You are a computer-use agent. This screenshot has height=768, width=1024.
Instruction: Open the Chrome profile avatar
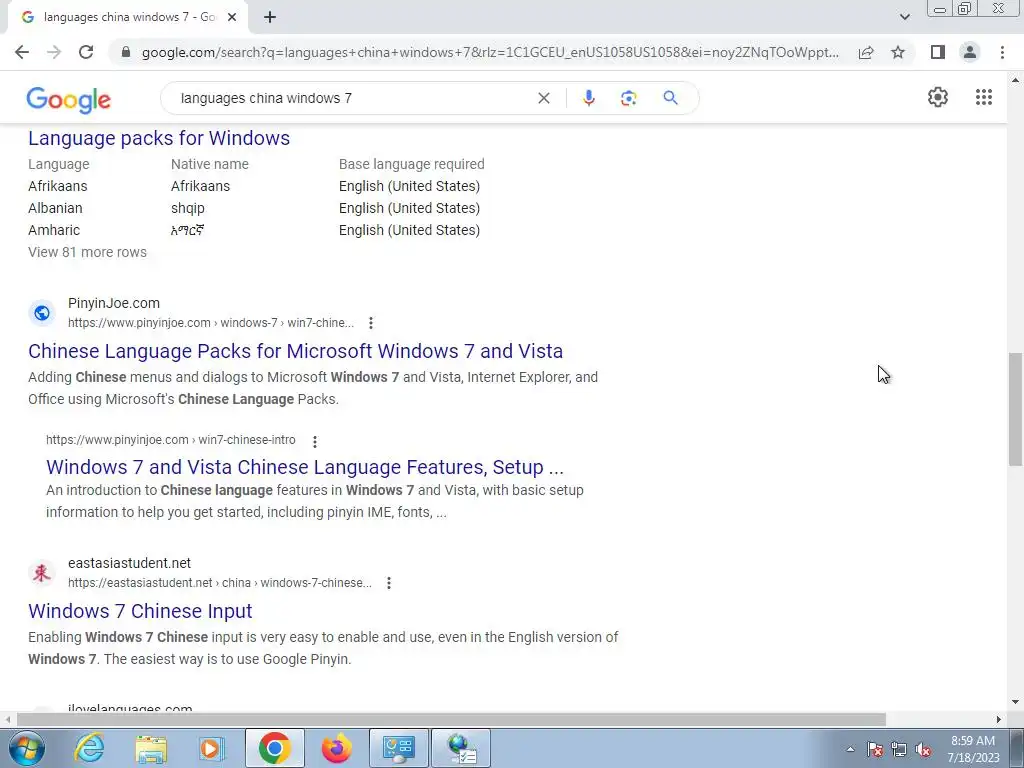click(x=970, y=52)
